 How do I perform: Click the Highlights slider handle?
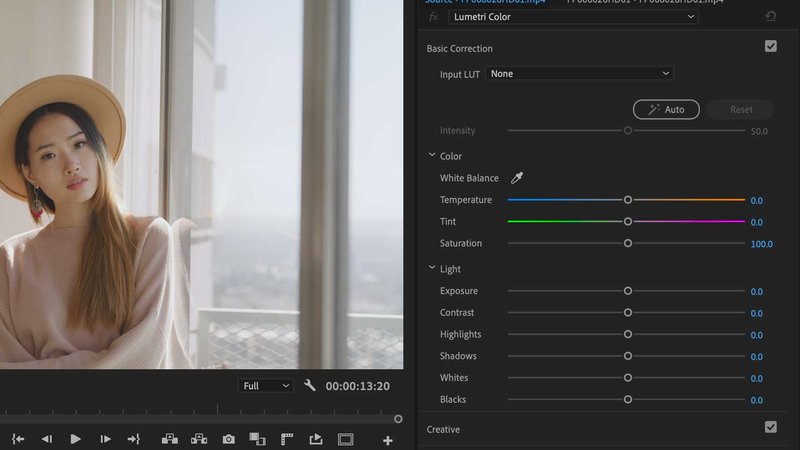(x=628, y=334)
